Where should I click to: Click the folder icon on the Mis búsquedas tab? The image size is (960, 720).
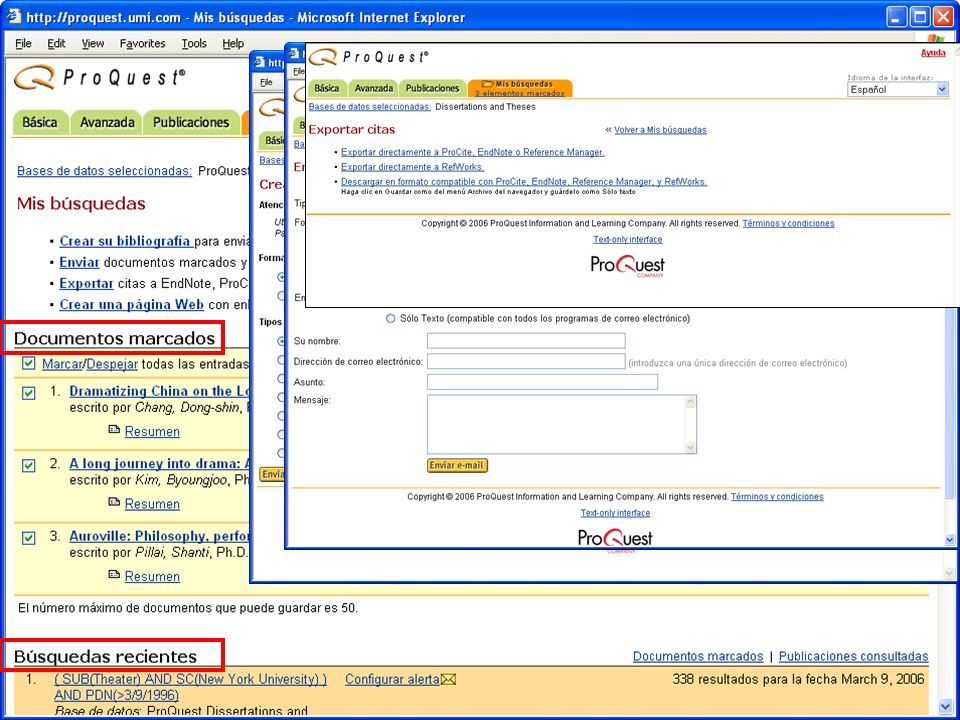click(487, 84)
